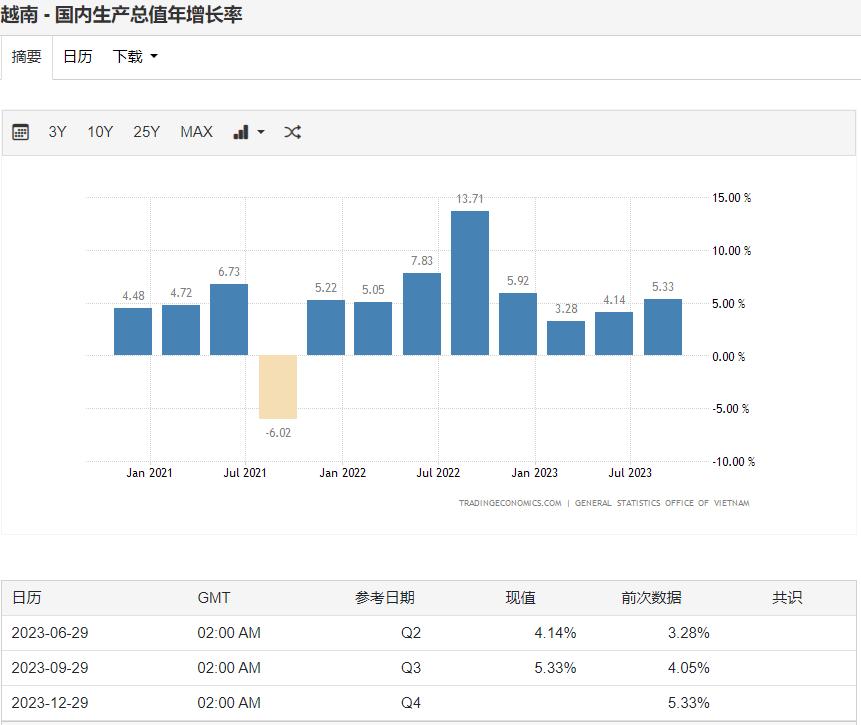Select the 25Y time range
The height and width of the screenshot is (725, 861).
click(146, 131)
